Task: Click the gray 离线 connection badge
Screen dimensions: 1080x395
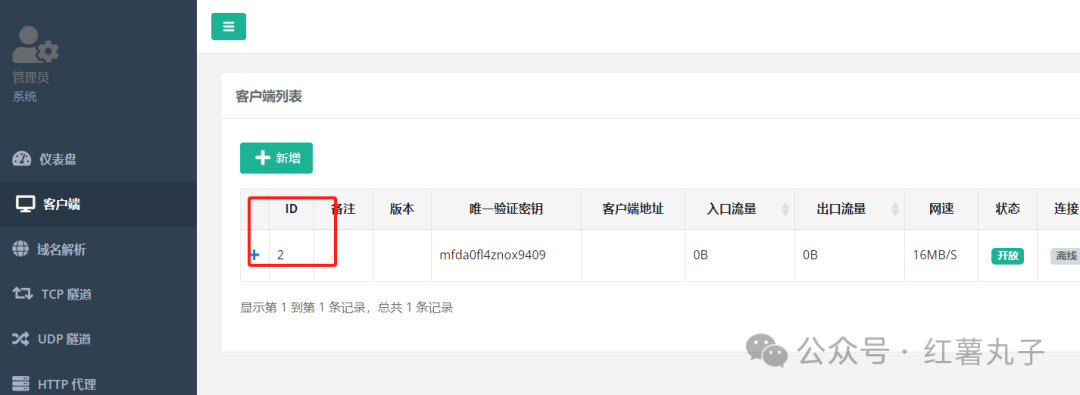Action: click(x=1065, y=256)
